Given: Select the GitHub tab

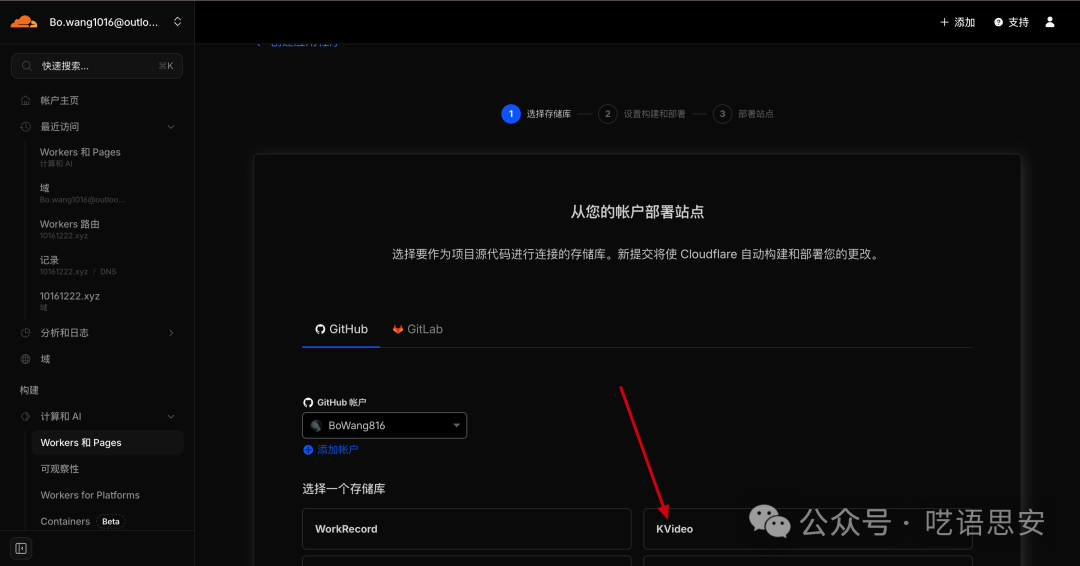Looking at the screenshot, I should click(x=341, y=329).
